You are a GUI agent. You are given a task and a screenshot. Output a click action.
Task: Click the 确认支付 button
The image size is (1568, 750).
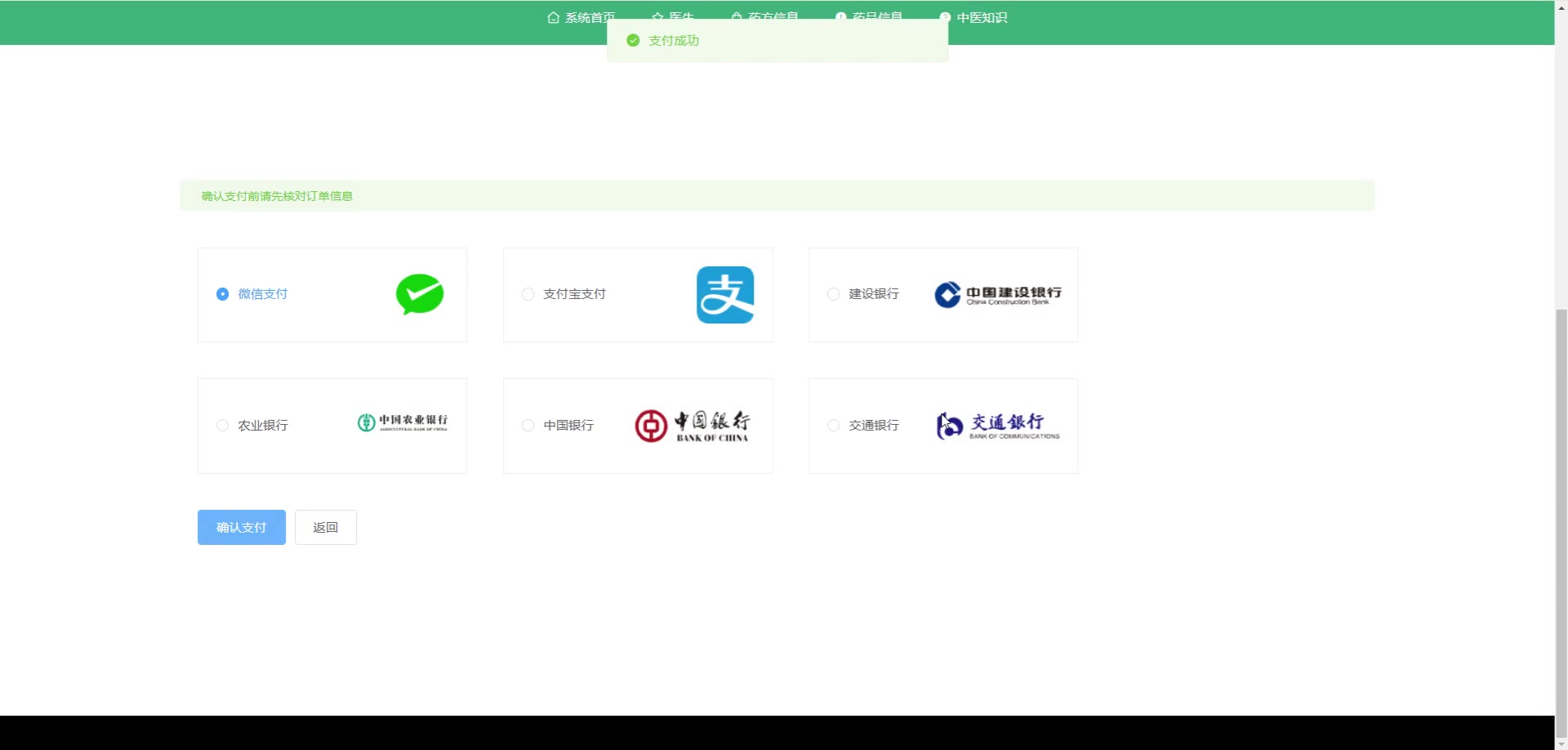pos(242,527)
